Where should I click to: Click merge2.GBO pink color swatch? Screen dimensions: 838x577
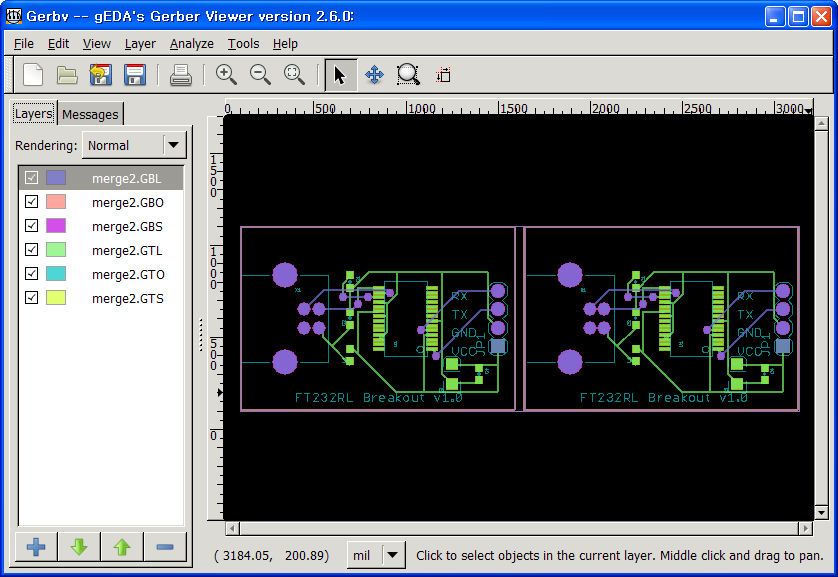(x=56, y=202)
